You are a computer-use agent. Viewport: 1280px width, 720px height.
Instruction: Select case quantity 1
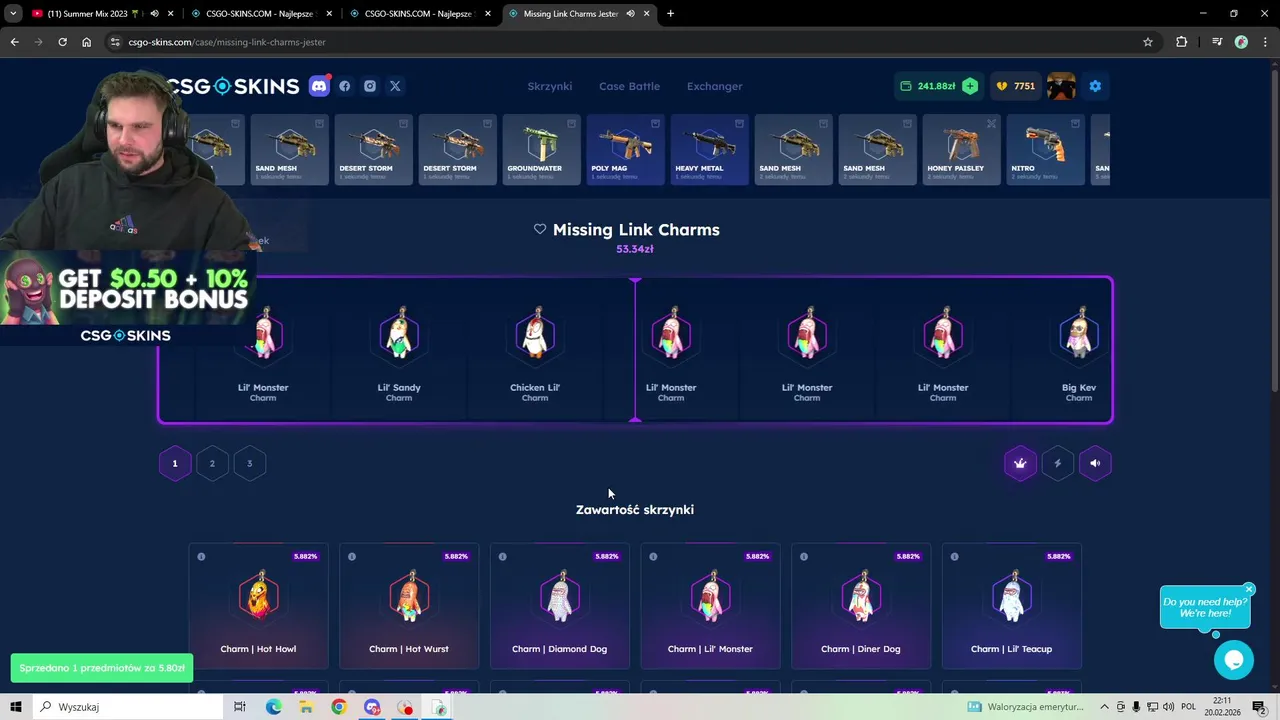click(174, 463)
